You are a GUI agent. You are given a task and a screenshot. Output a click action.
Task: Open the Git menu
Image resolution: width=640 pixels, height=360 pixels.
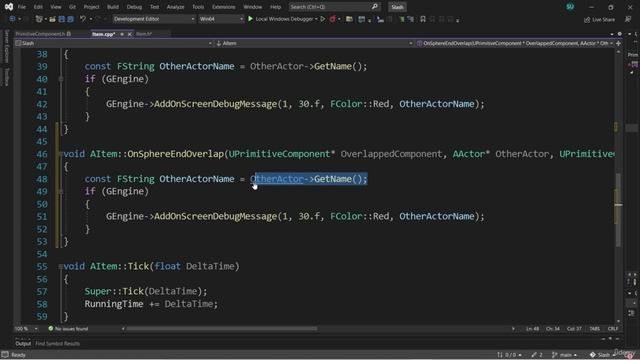72,7
